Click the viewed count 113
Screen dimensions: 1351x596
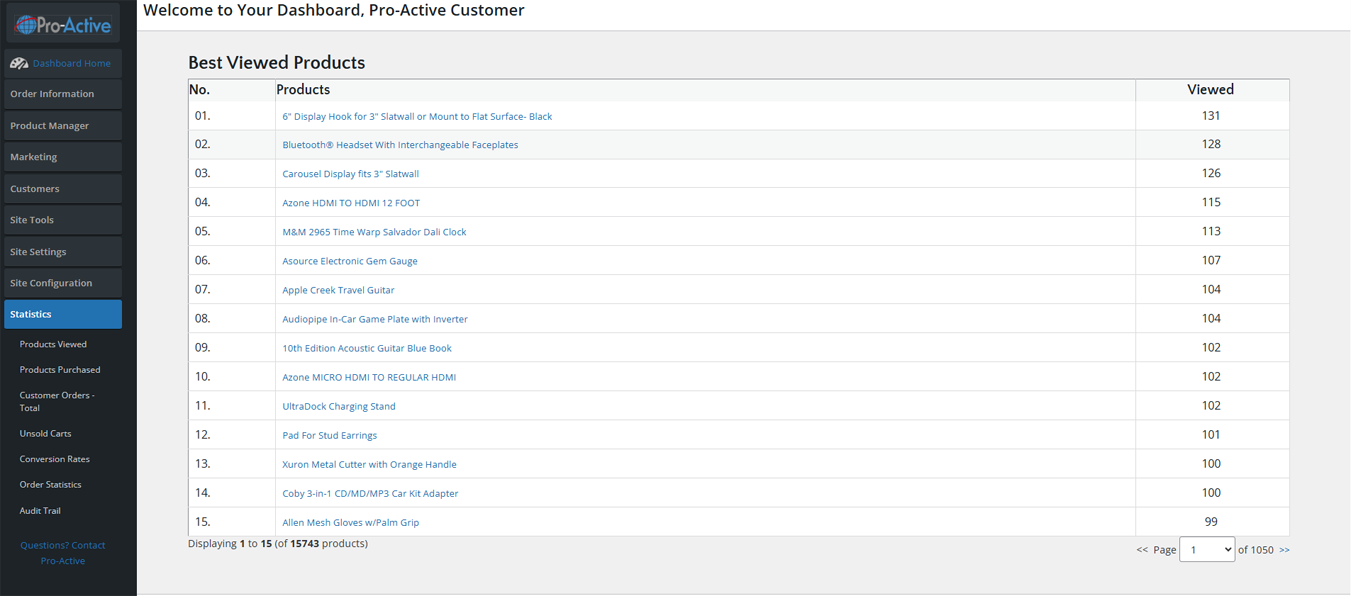tap(1211, 231)
